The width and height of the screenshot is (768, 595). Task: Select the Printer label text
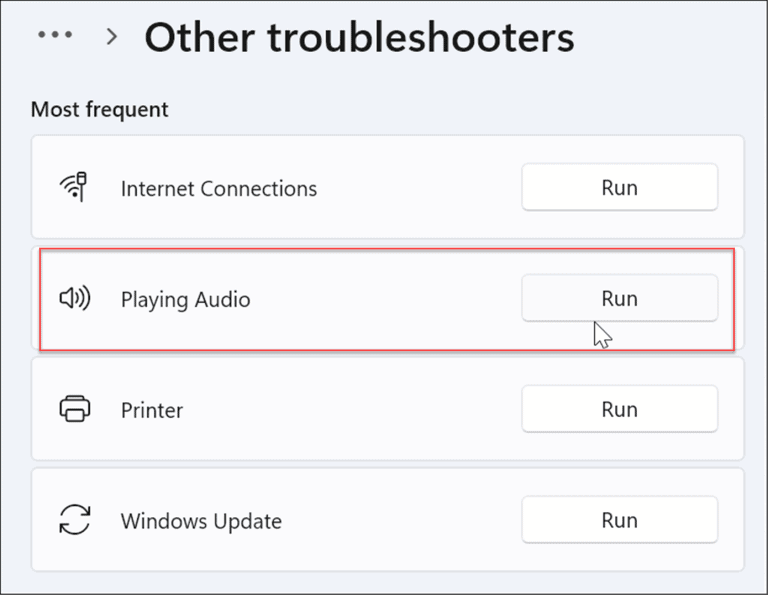pos(152,410)
